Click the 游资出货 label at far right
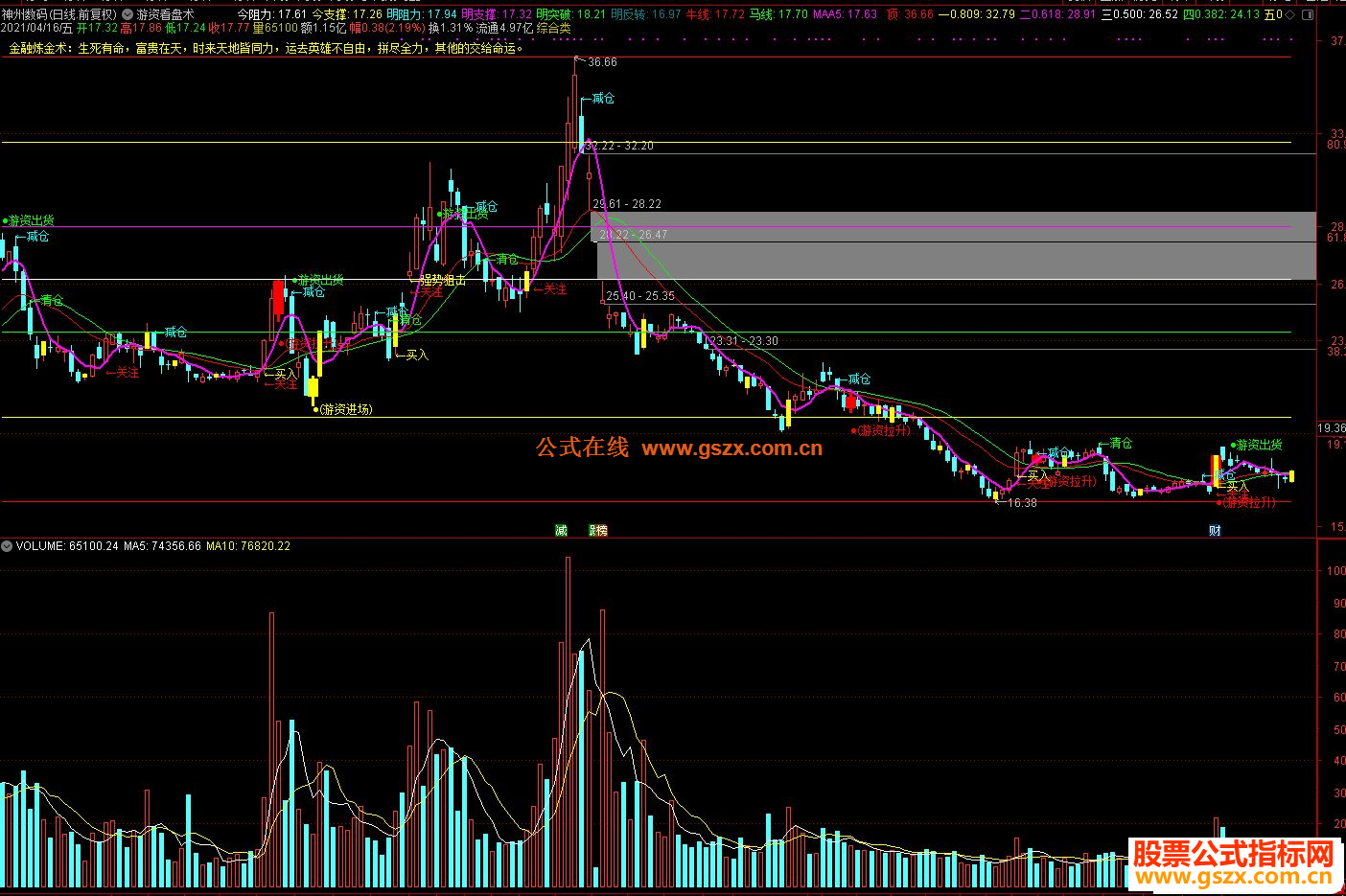Screen dimensions: 1346x896 pos(1259,446)
